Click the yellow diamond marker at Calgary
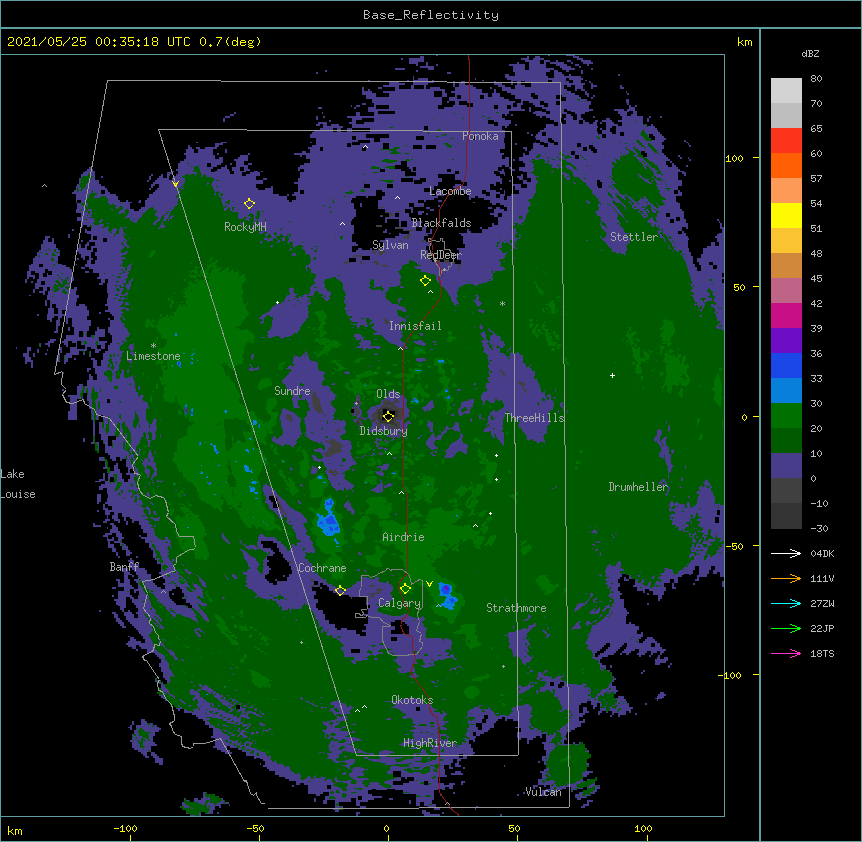The image size is (862, 842). point(405,589)
